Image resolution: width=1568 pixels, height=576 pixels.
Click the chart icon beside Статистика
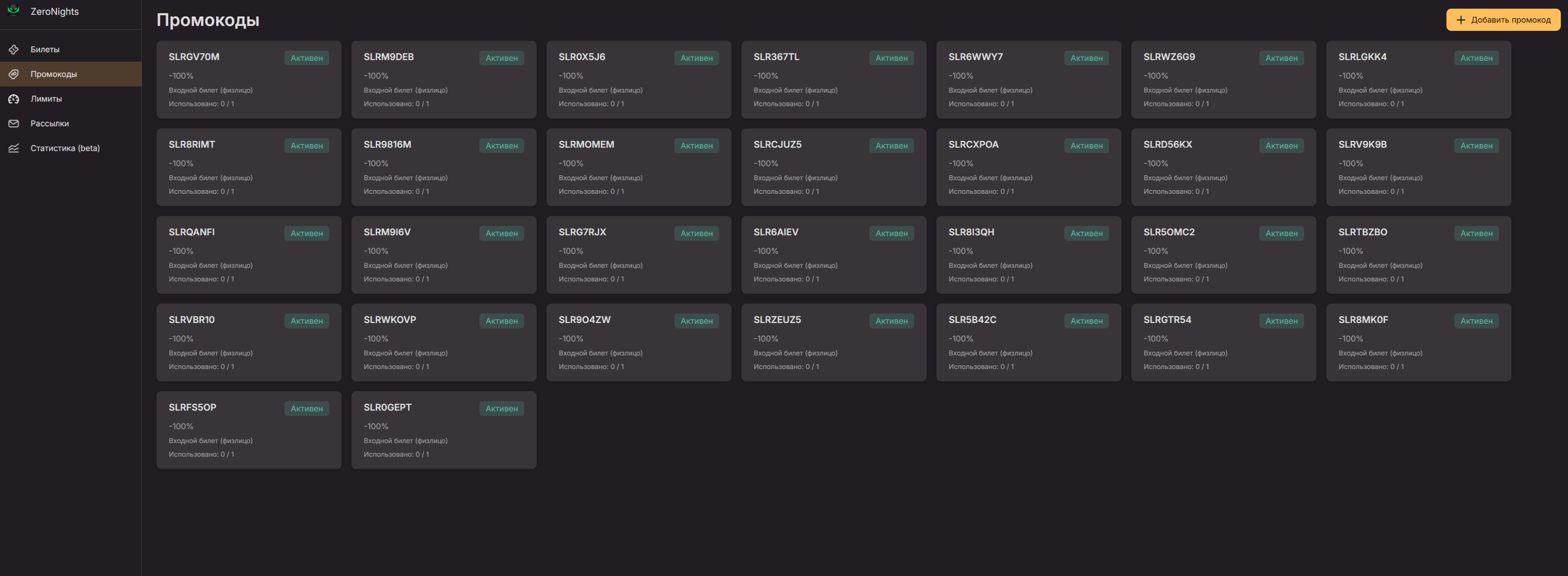point(14,148)
